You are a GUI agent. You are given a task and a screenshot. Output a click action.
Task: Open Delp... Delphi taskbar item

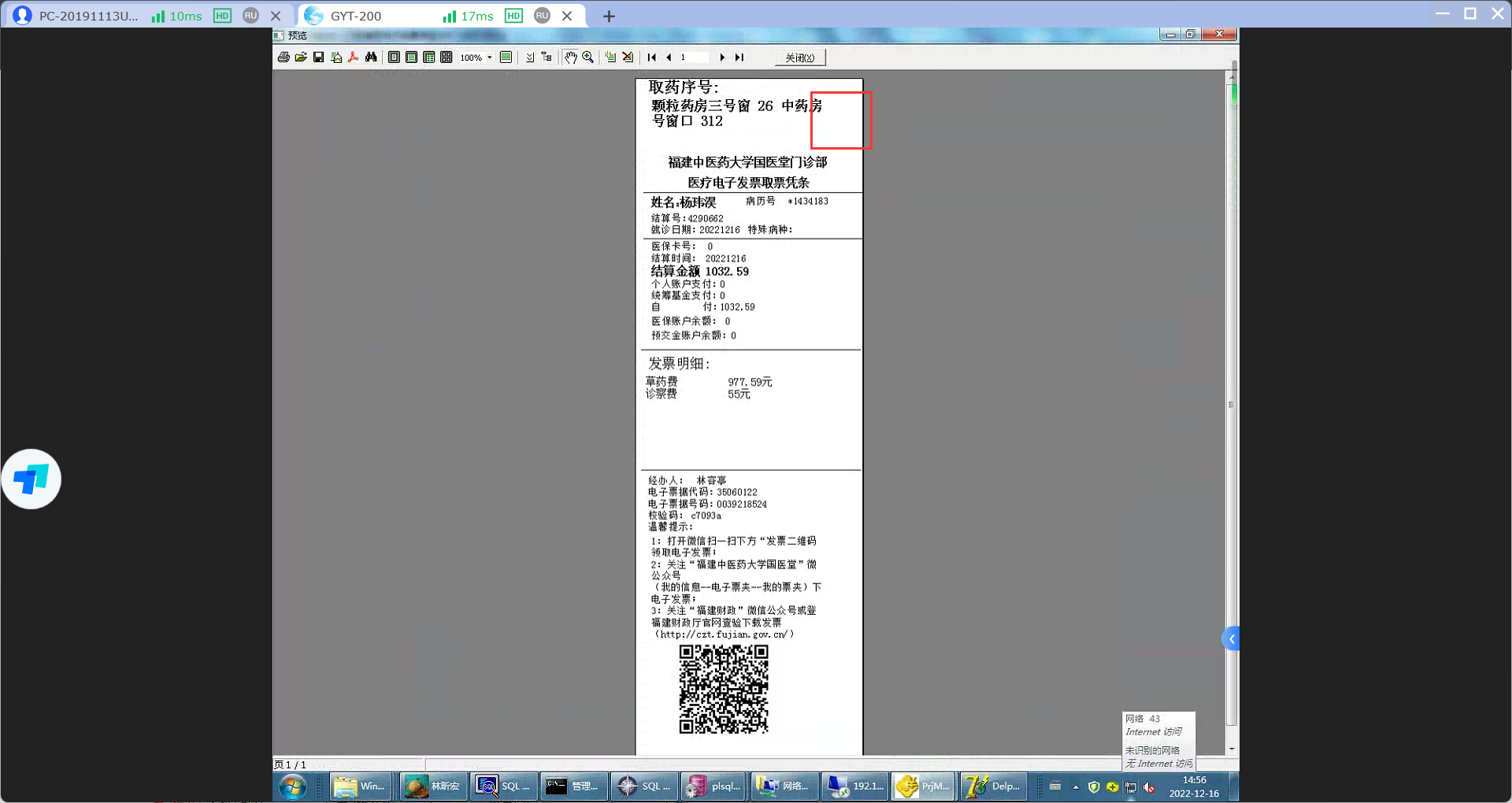(994, 786)
